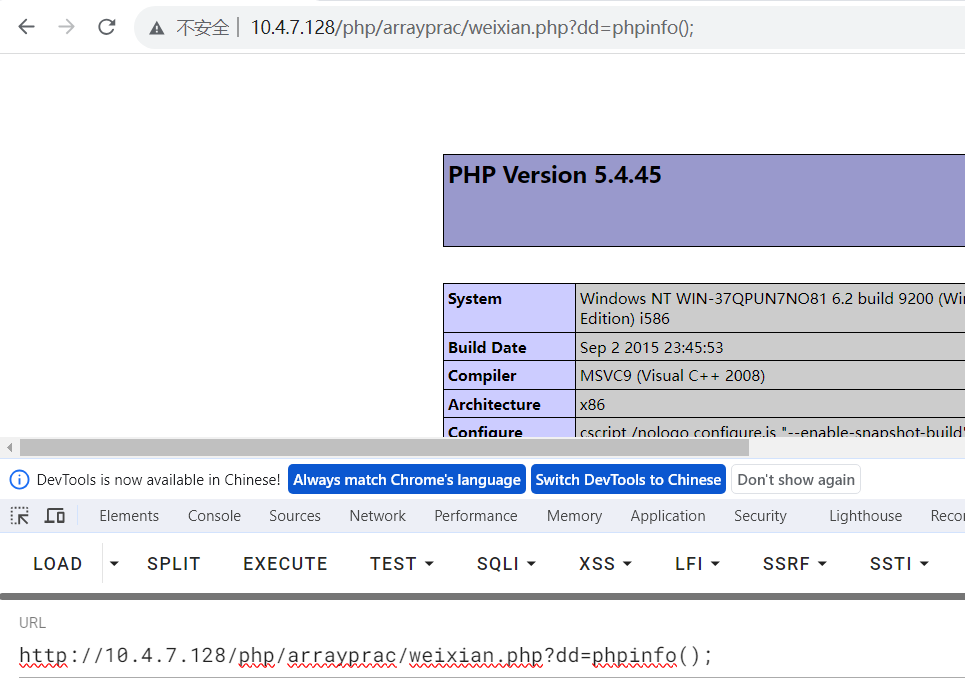Screen dimensions: 965x699
Task: Open the SQLI dropdown menu
Action: (x=530, y=563)
